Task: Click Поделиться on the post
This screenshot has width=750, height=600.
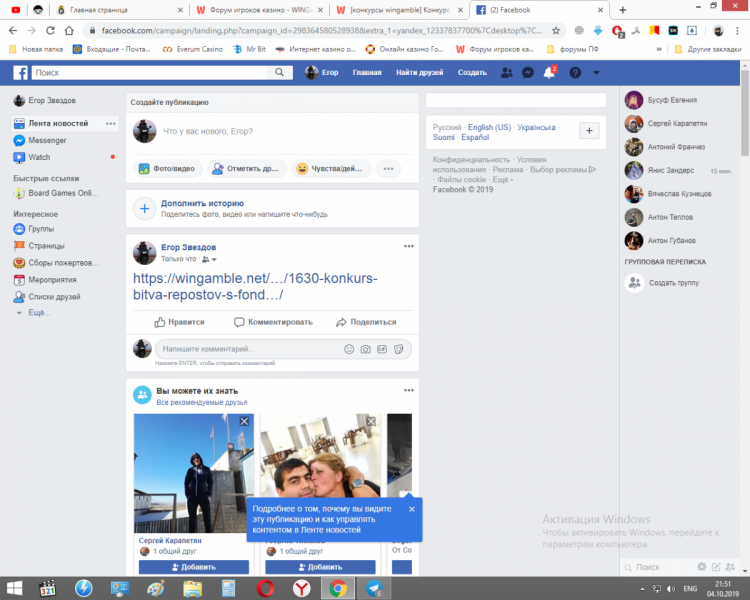Action: pyautogui.click(x=366, y=322)
